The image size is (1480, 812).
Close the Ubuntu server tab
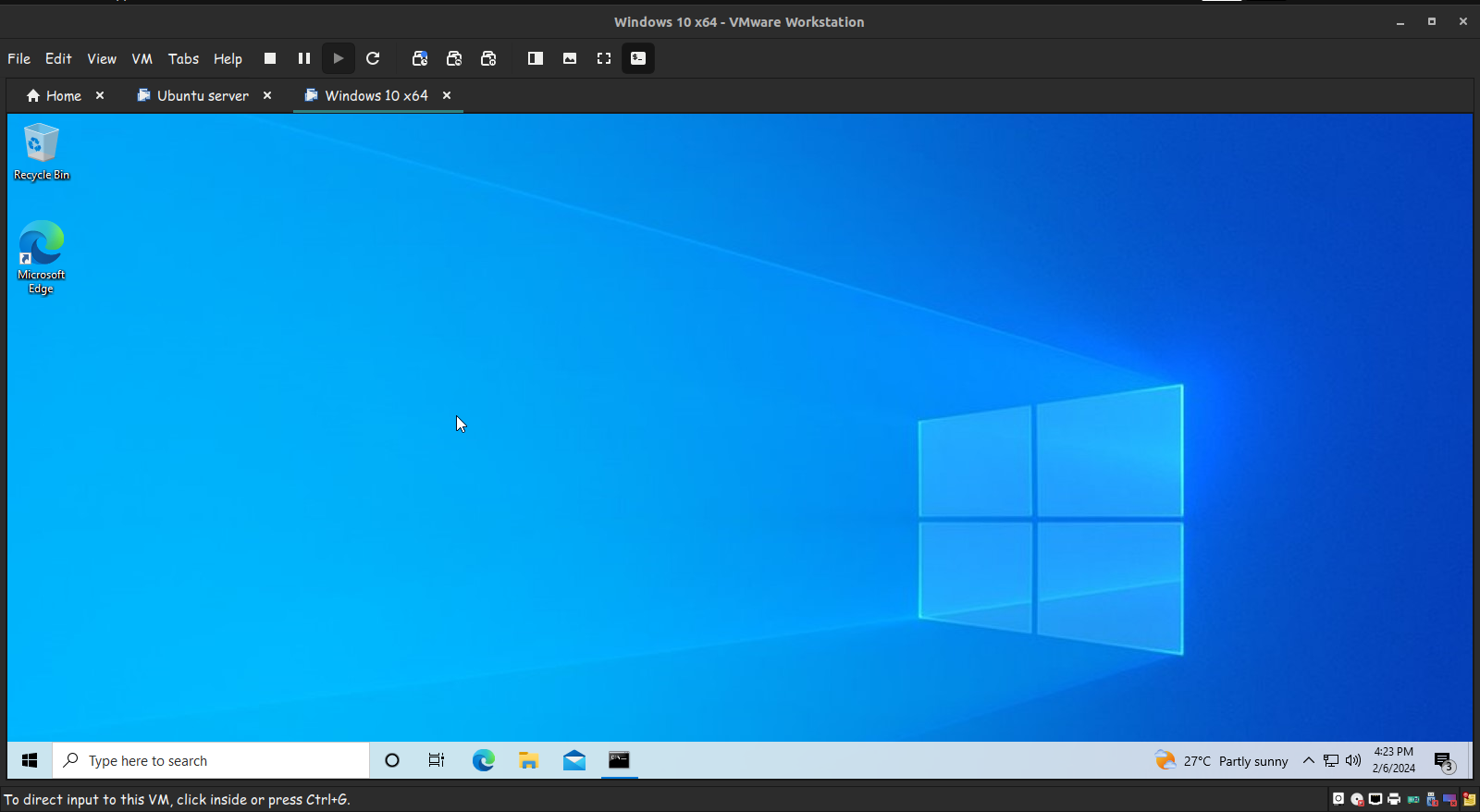(x=267, y=95)
